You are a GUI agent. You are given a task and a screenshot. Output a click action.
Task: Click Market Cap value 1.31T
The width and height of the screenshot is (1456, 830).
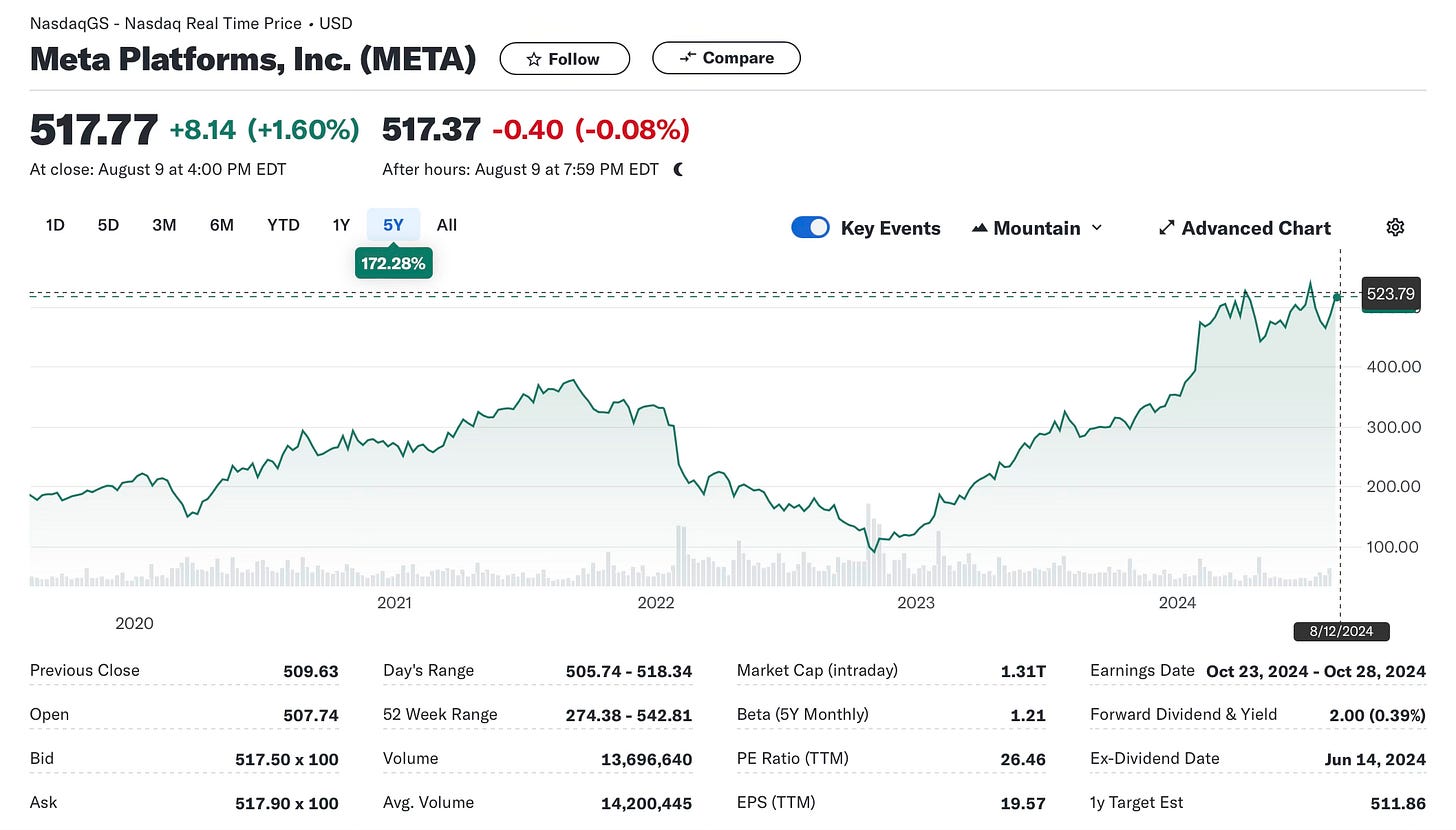[x=1023, y=671]
